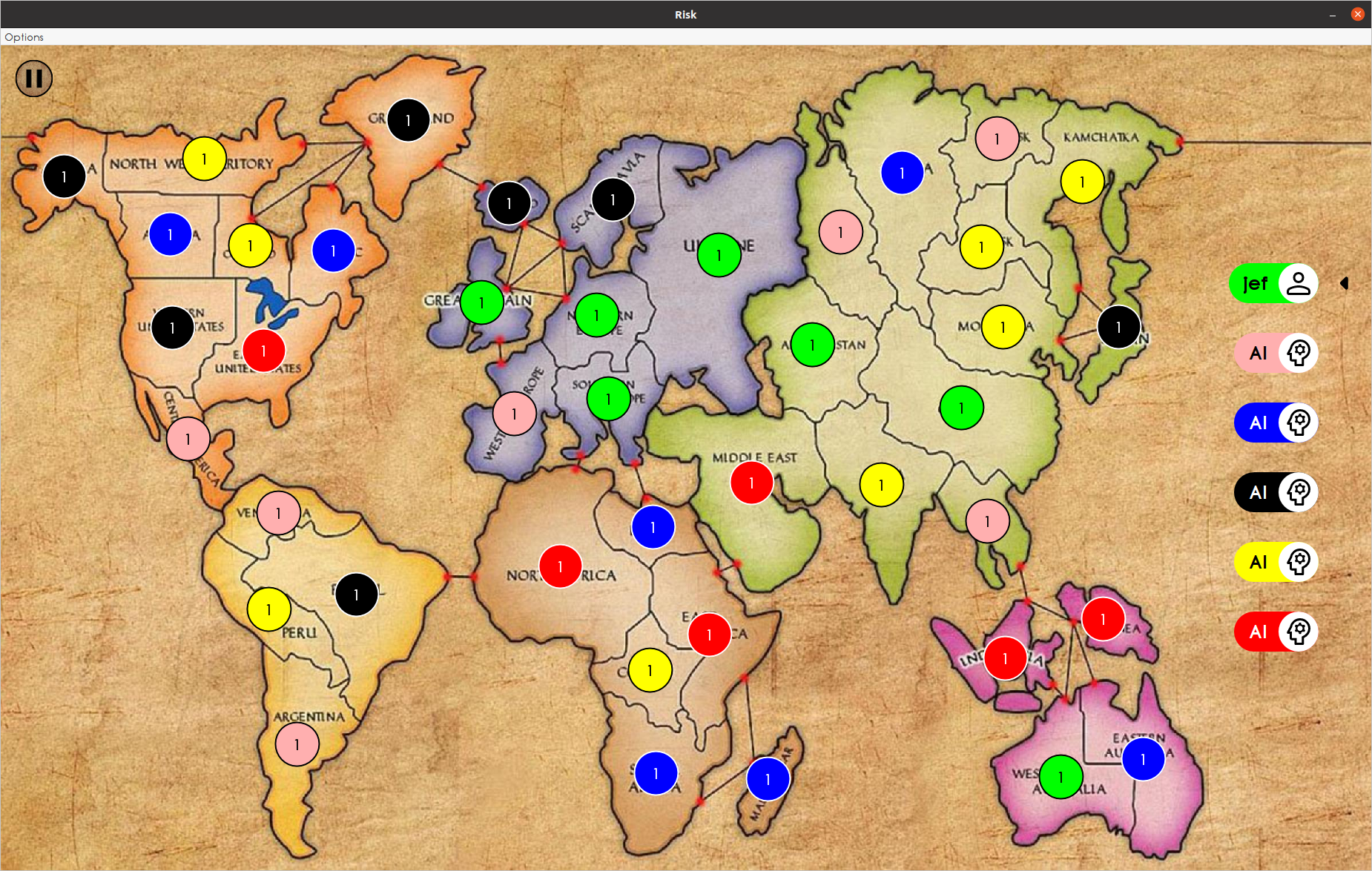This screenshot has width=1372, height=871.
Task: Select black token on Japan
Action: point(1118,327)
